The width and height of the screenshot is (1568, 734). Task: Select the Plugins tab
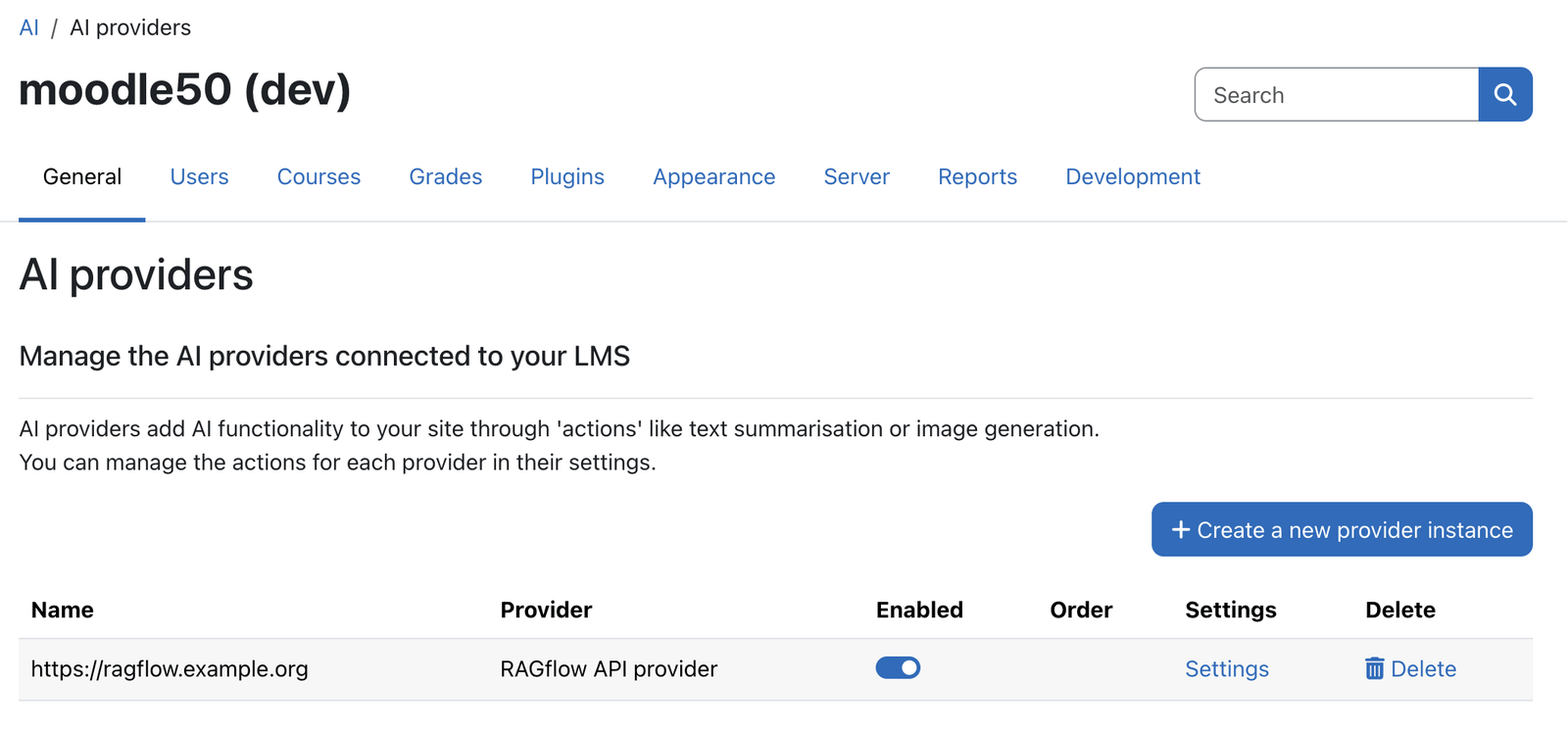(567, 176)
